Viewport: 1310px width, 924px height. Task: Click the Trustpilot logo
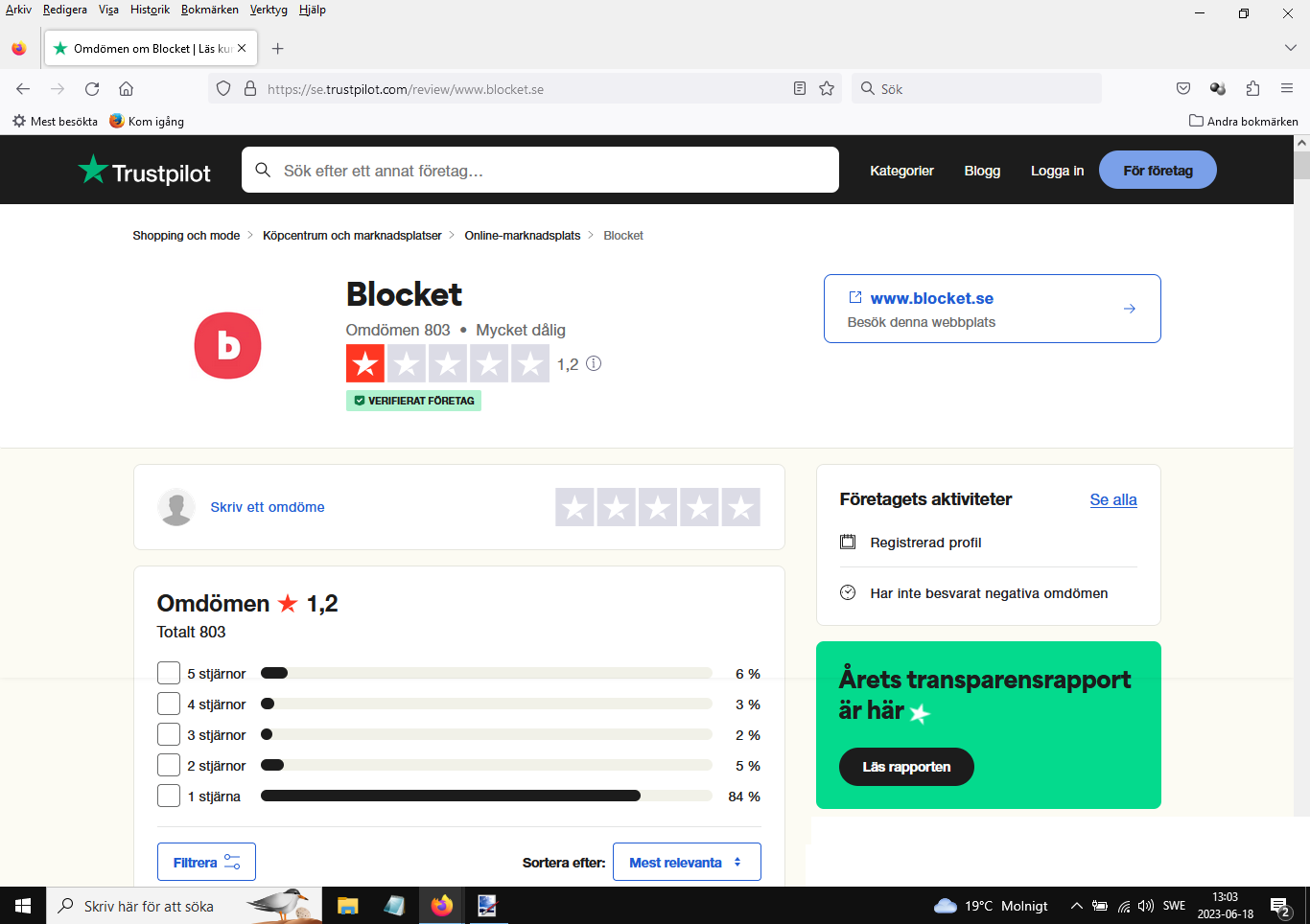pyautogui.click(x=145, y=171)
